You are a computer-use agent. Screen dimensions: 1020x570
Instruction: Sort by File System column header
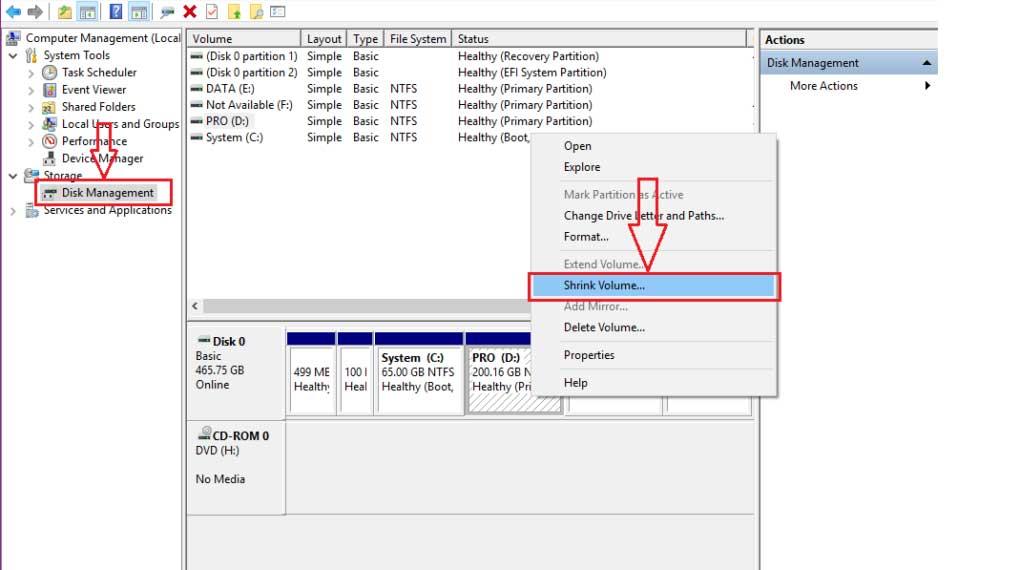(x=418, y=38)
